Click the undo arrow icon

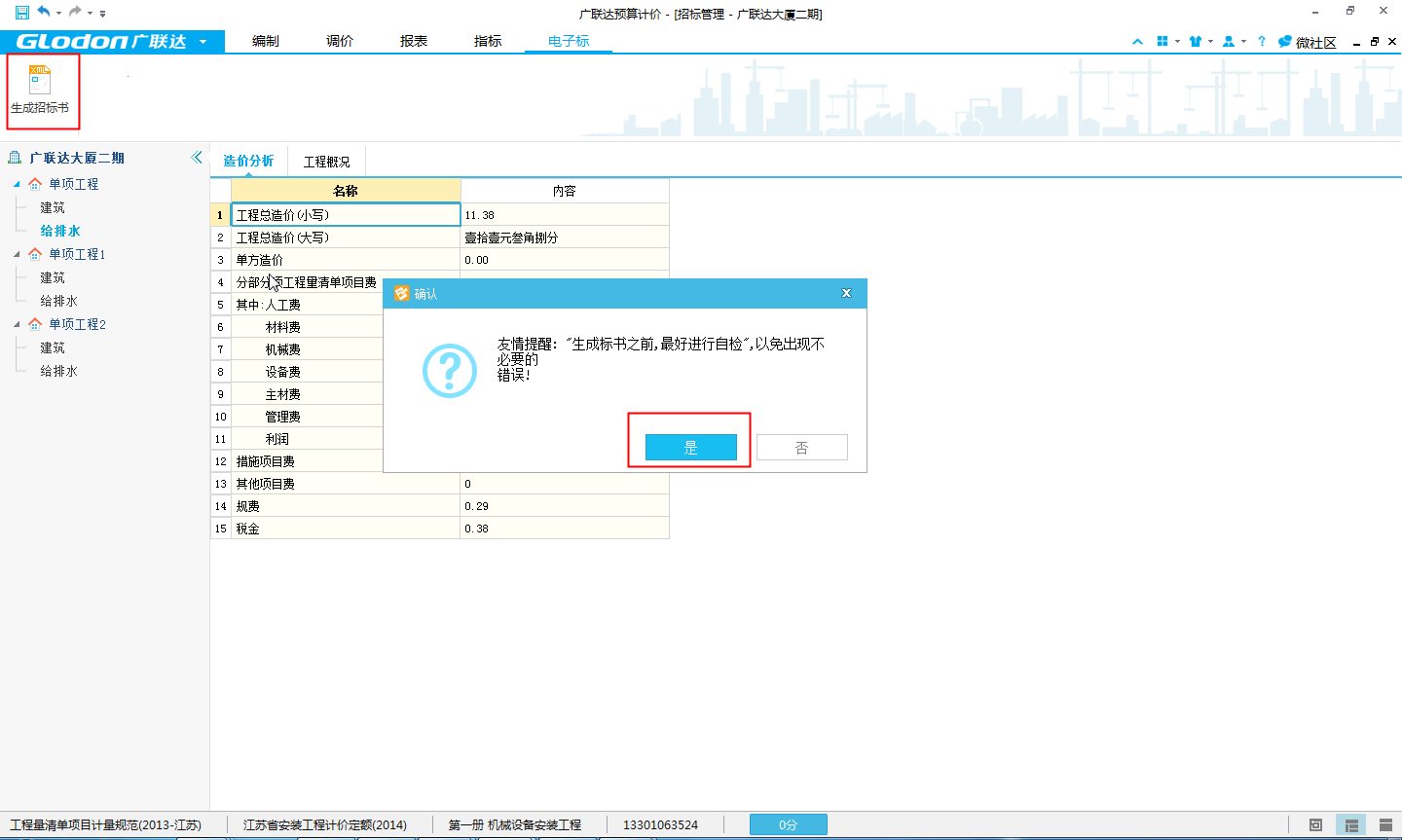(44, 13)
